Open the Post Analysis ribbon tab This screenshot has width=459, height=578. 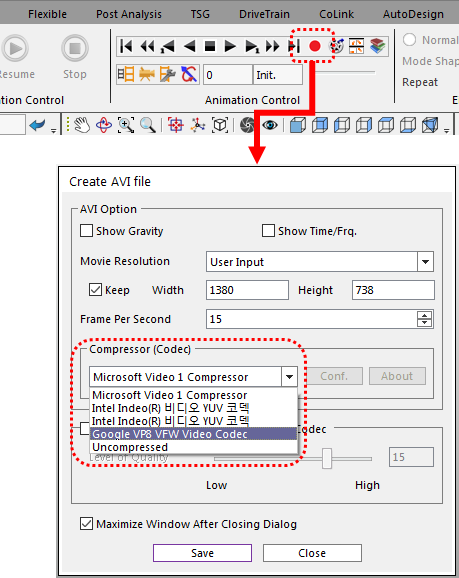[129, 14]
